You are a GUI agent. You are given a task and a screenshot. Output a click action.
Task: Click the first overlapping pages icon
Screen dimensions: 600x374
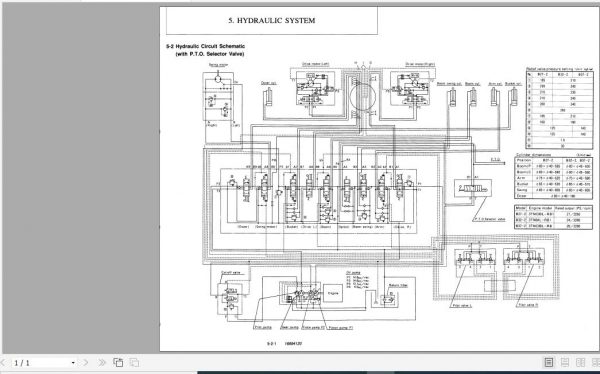(118, 362)
